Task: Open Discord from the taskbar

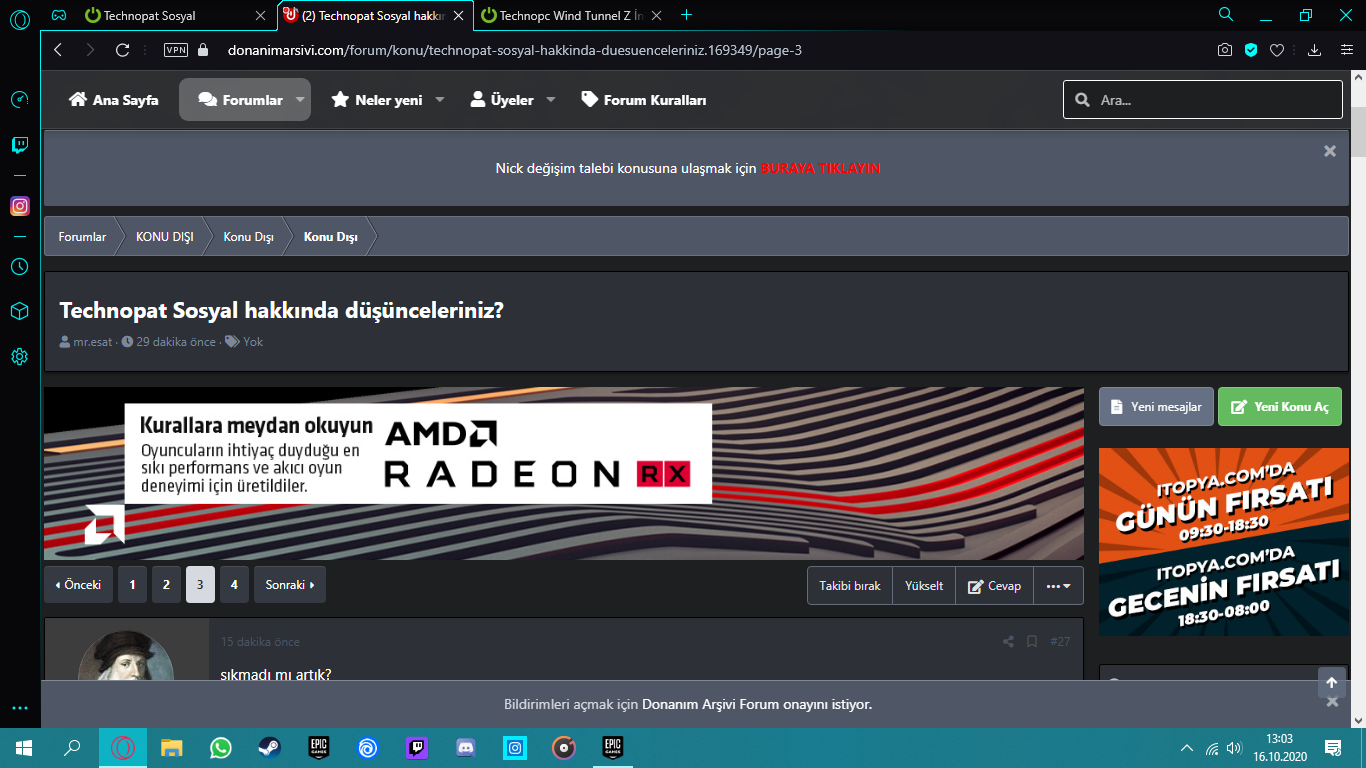Action: click(466, 747)
